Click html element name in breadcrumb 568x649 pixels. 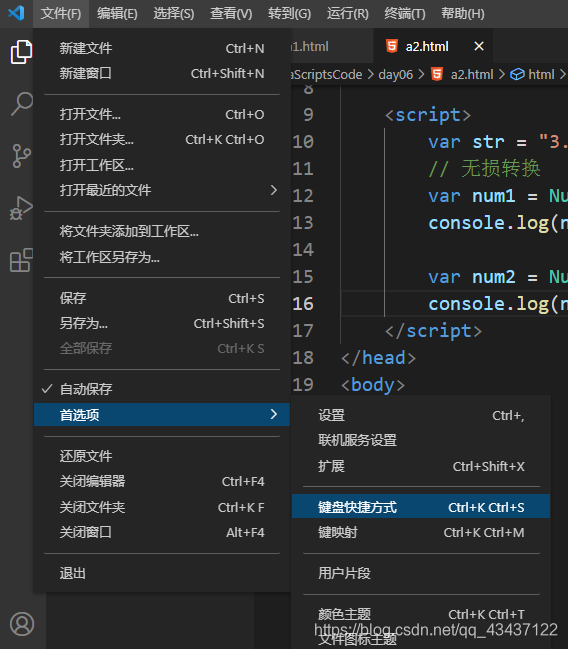[x=541, y=75]
